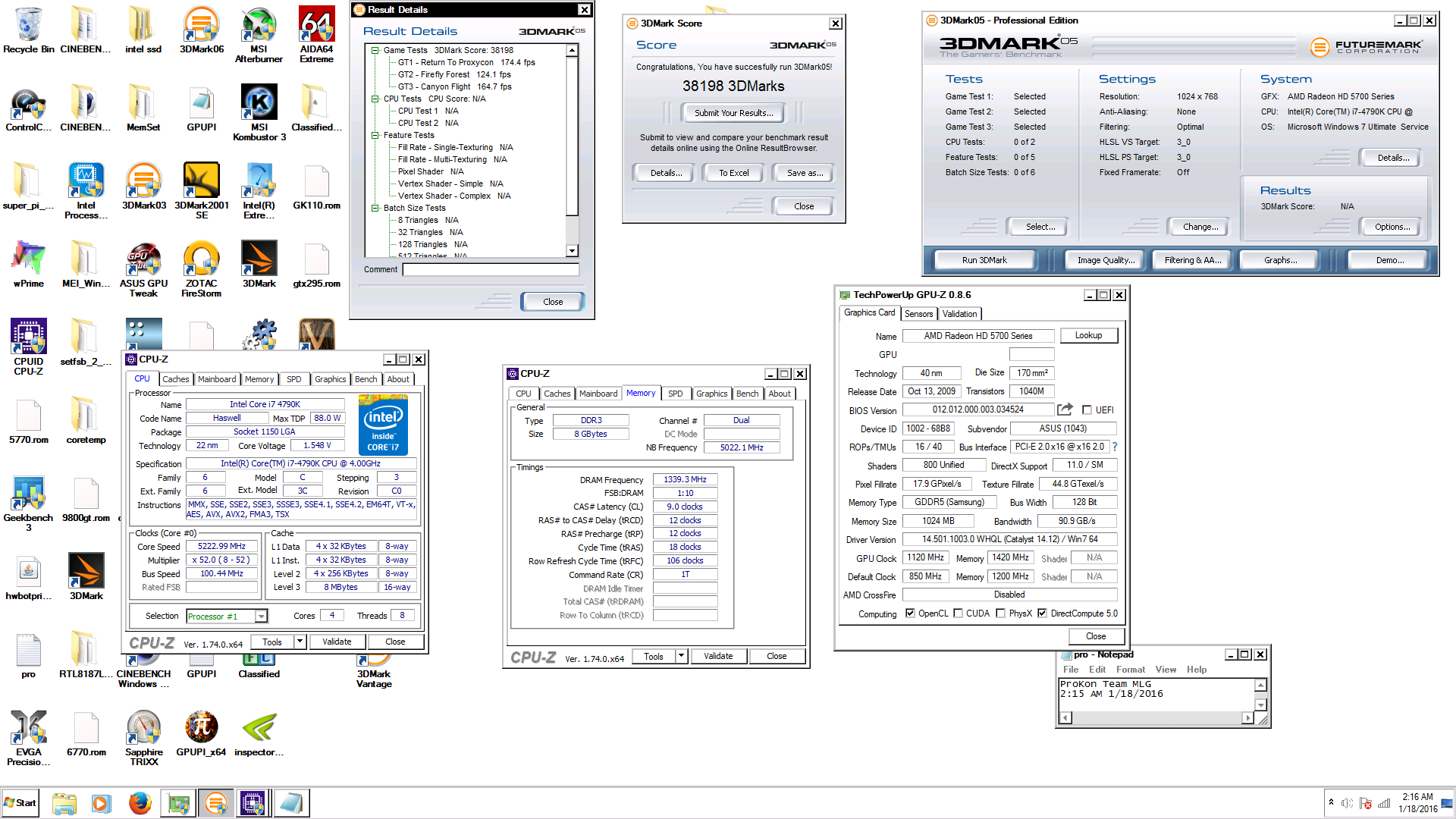
Task: Launch the Geekbench 3 desktop icon
Action: [x=28, y=504]
